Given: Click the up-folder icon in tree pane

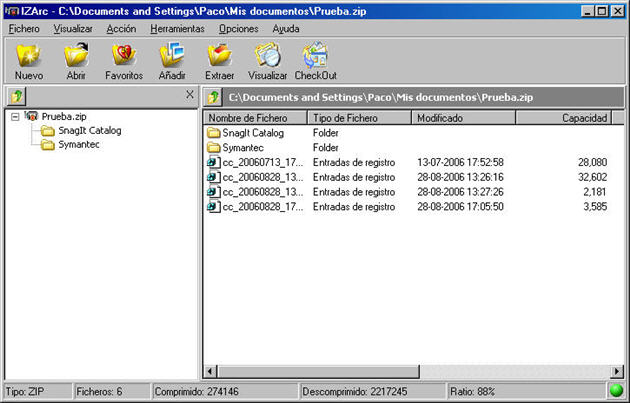Looking at the screenshot, I should click(16, 96).
